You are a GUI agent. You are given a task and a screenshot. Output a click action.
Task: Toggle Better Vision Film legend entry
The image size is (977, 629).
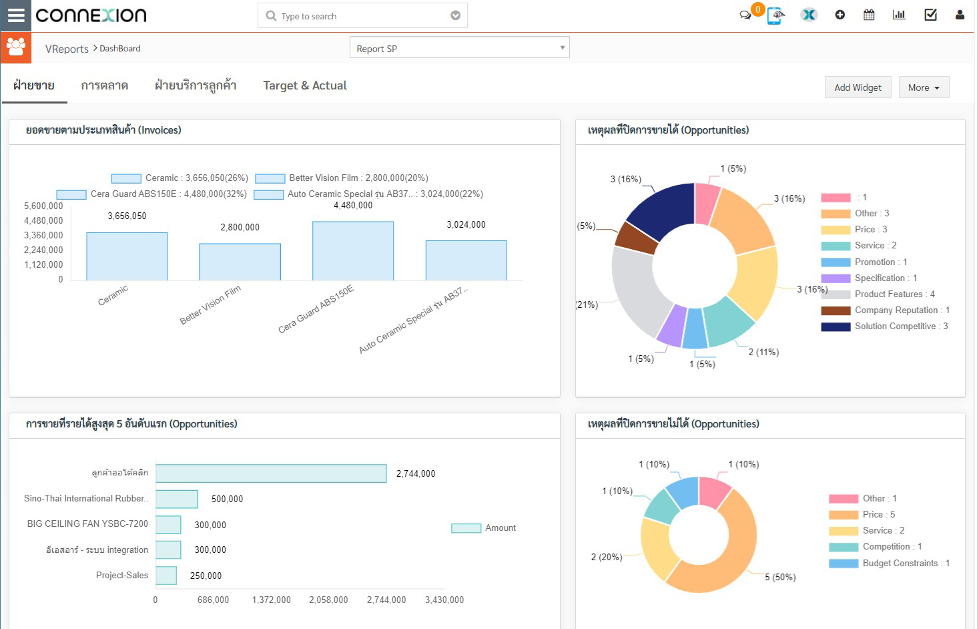point(270,178)
